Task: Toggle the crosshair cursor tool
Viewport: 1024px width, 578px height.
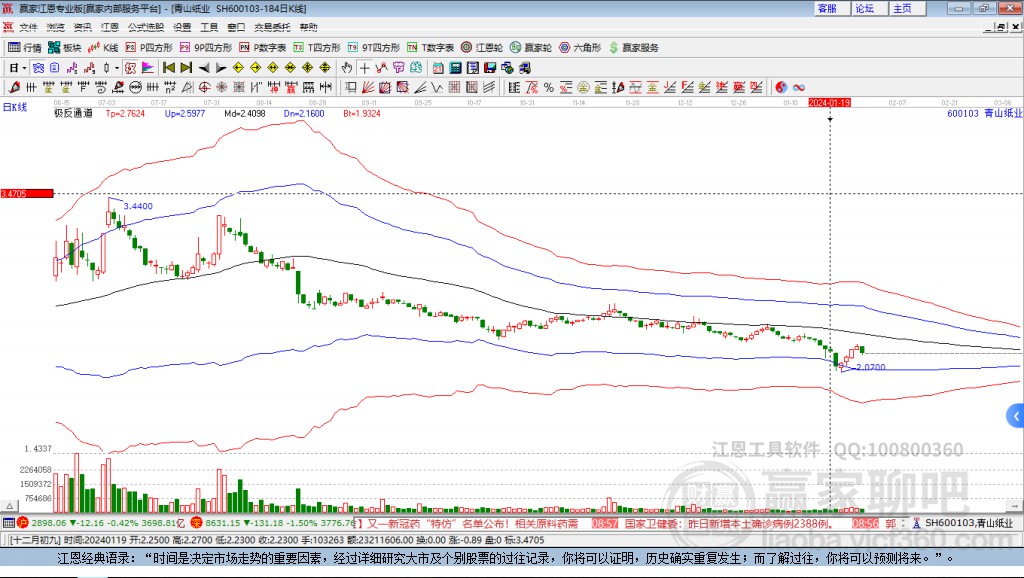Action: coord(365,69)
